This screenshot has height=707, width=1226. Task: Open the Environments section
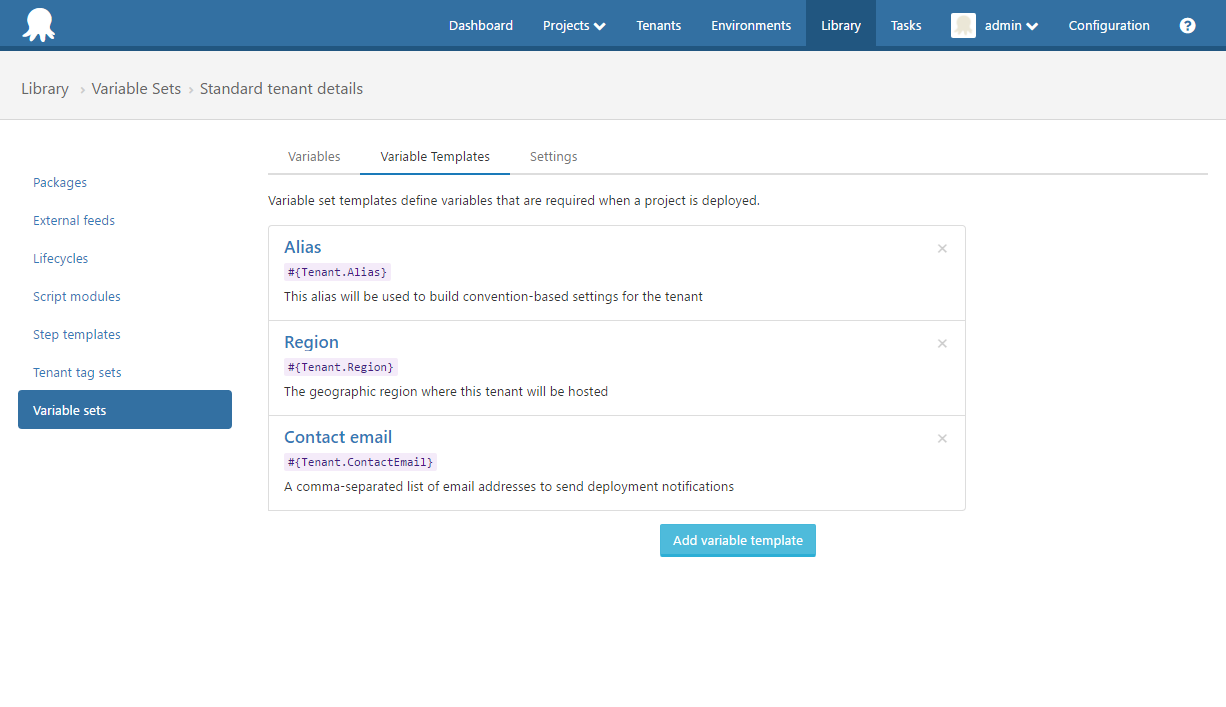tap(751, 25)
